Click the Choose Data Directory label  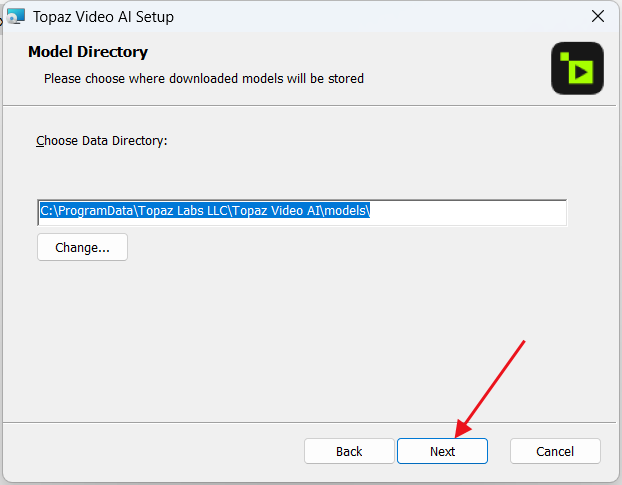click(x=102, y=141)
